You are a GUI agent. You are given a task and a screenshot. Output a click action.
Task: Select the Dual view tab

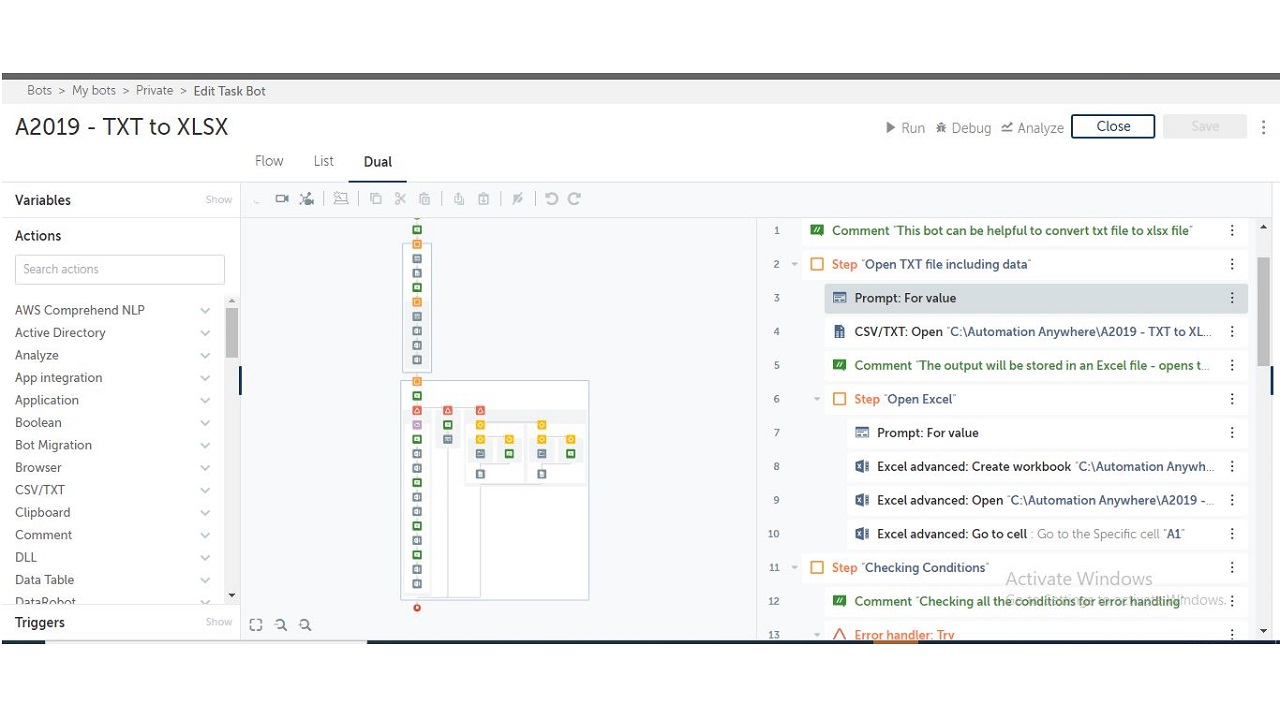pos(378,162)
